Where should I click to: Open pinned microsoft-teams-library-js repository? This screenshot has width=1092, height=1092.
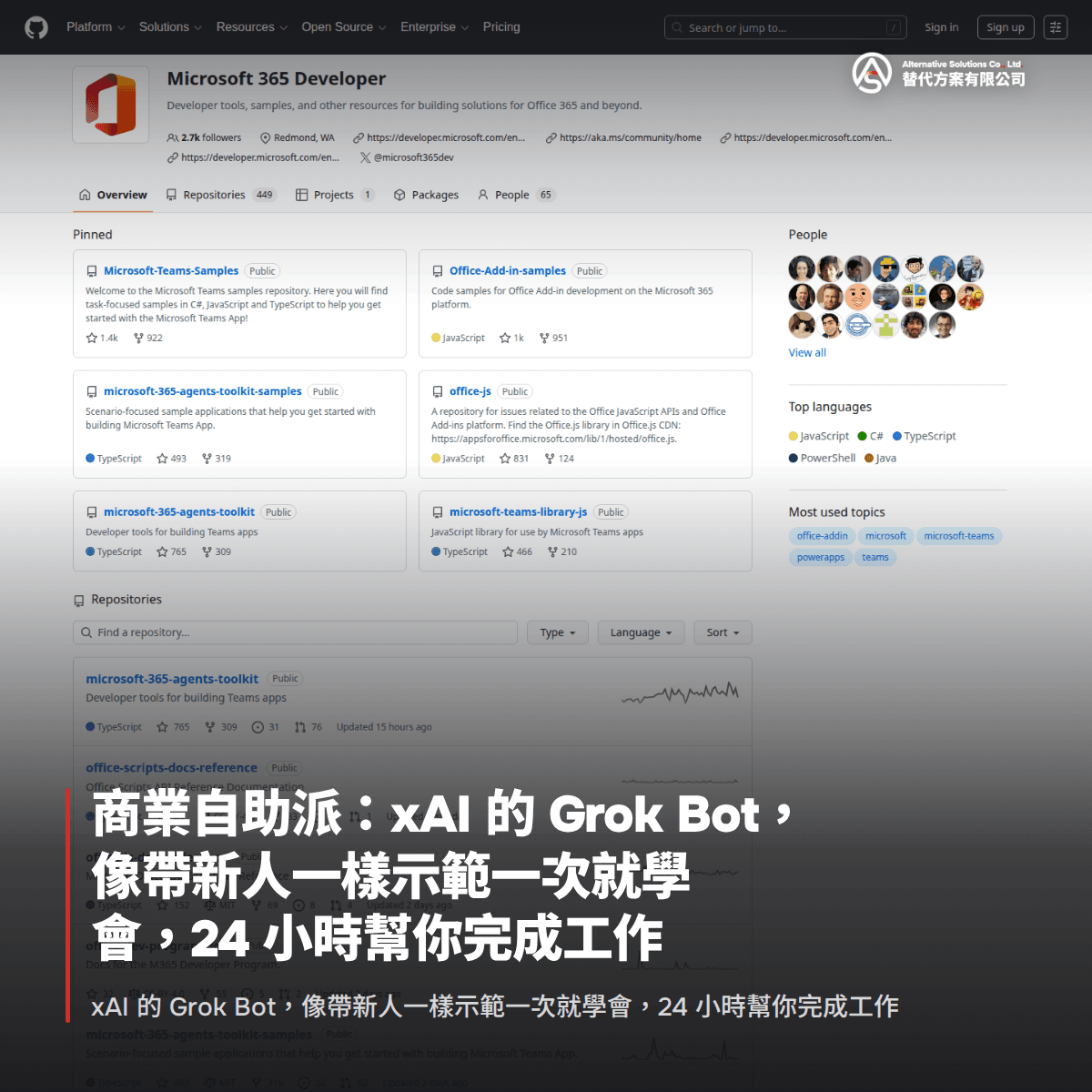click(x=519, y=512)
